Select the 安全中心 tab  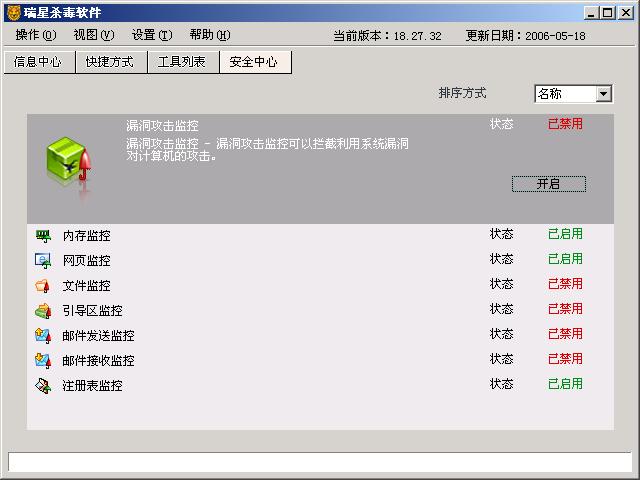click(x=256, y=62)
